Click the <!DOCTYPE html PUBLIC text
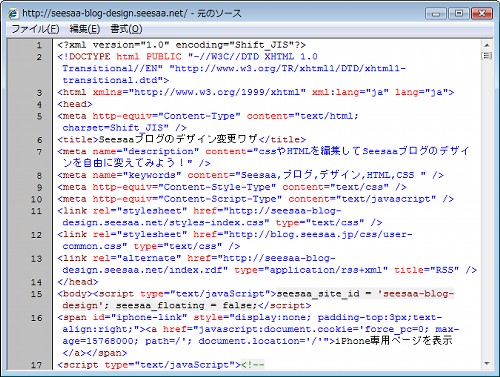Viewport: 500px width, 377px height. pos(119,57)
